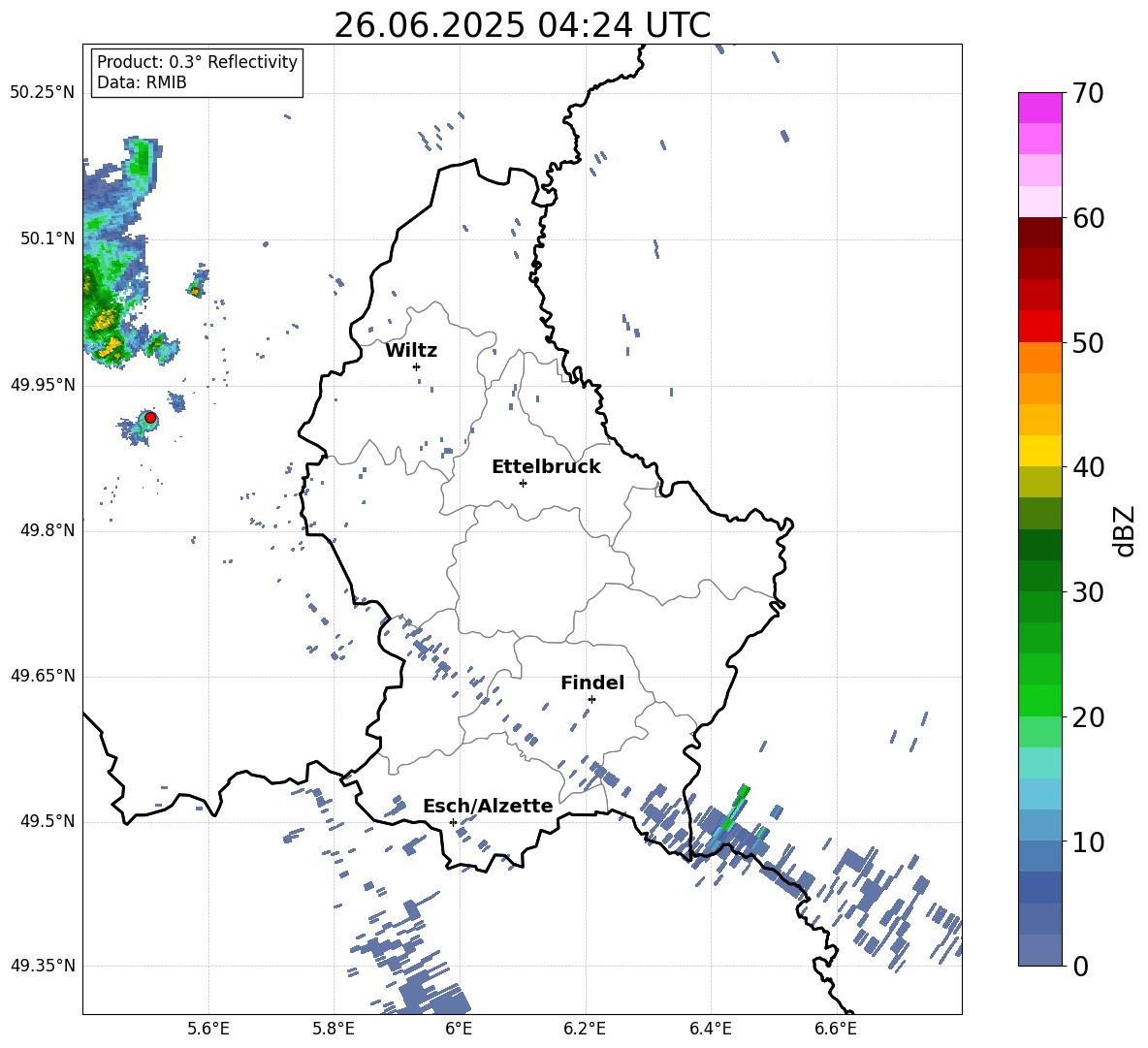This screenshot has height=1048, width=1148.
Task: Click the Esch/Alzette cross marker
Action: [453, 822]
